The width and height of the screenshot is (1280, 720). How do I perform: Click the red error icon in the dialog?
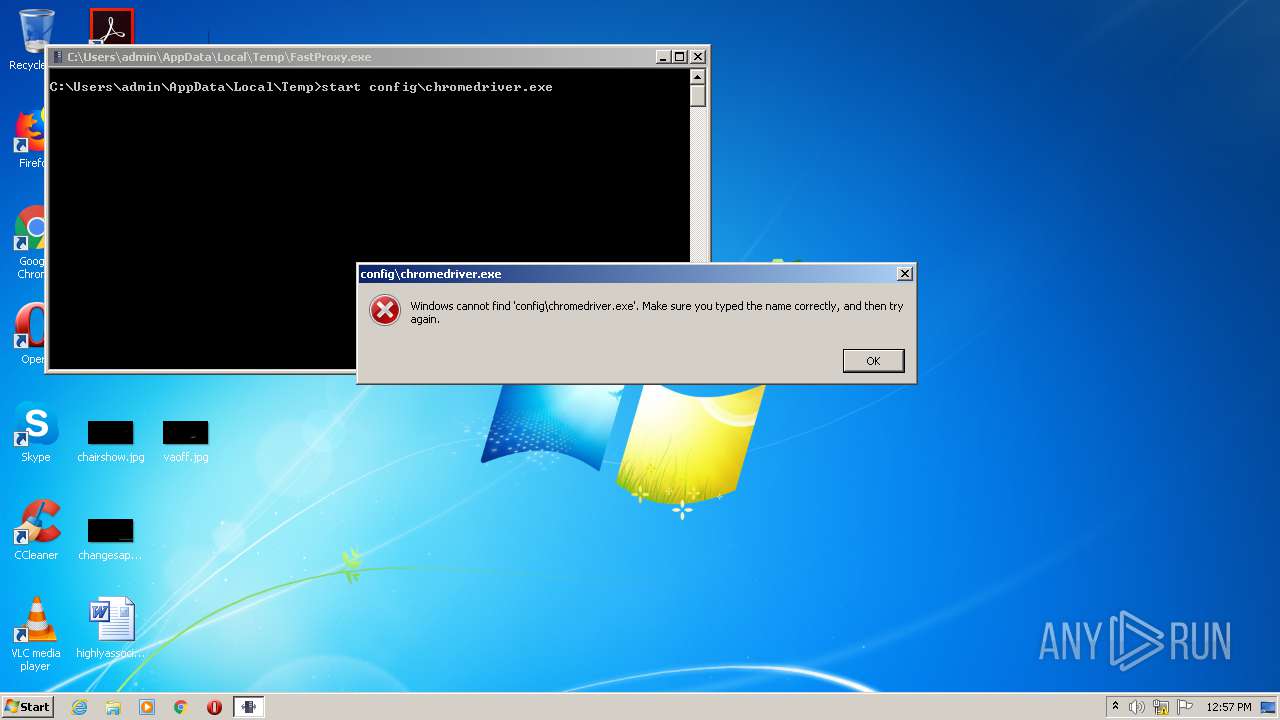click(x=385, y=311)
